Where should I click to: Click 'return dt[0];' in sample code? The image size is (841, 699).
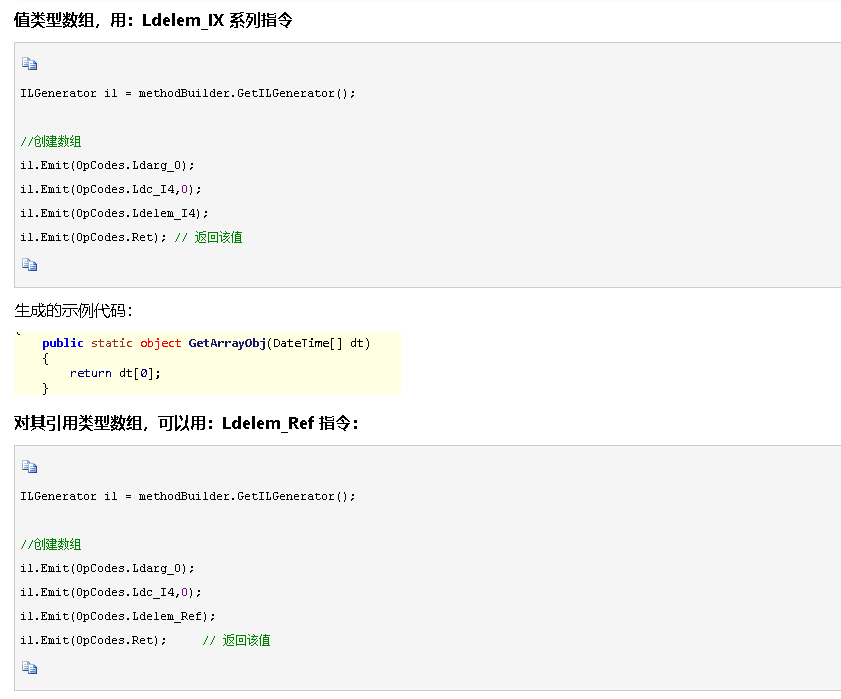[115, 373]
